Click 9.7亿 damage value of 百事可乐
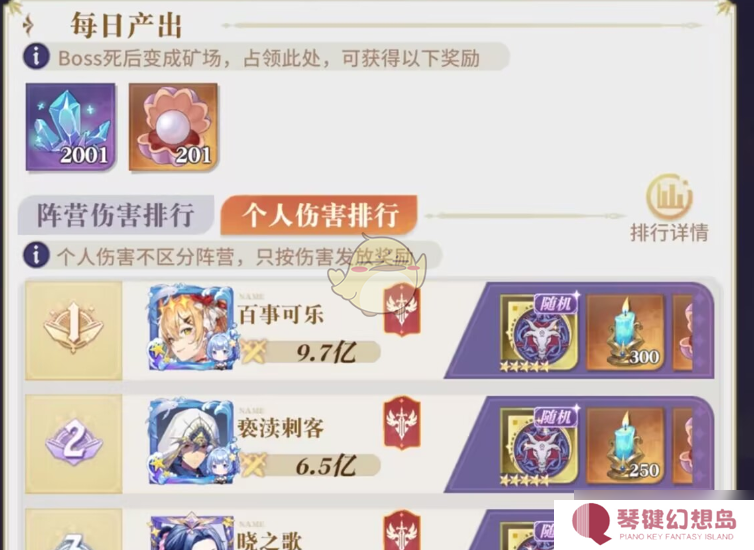The image size is (754, 550). point(326,353)
